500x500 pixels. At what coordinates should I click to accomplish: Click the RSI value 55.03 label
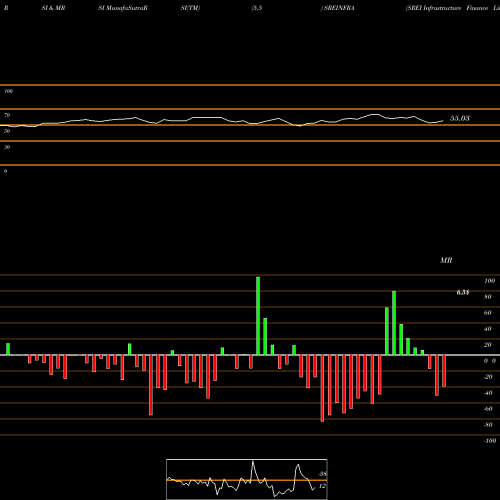pyautogui.click(x=460, y=118)
